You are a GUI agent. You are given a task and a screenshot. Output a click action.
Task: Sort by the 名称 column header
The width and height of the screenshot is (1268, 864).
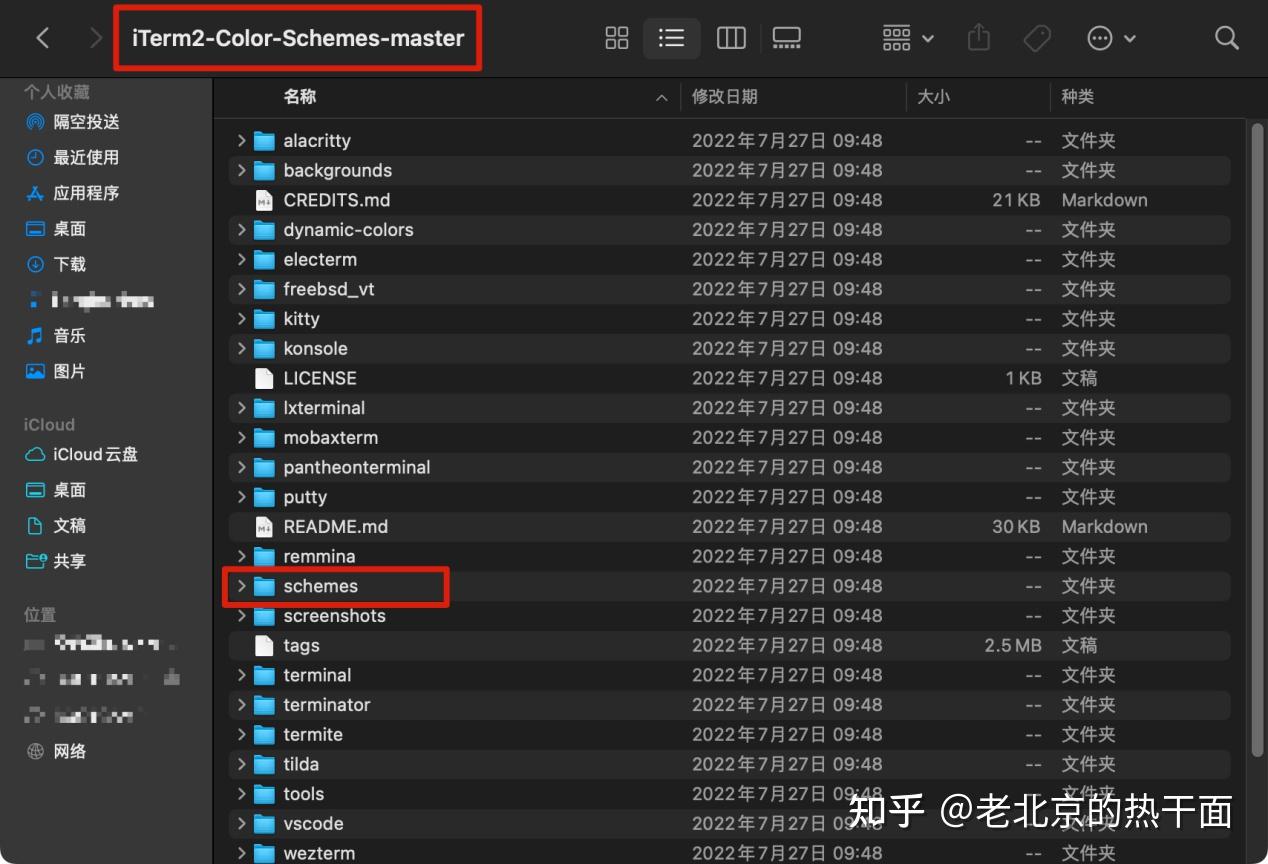300,97
